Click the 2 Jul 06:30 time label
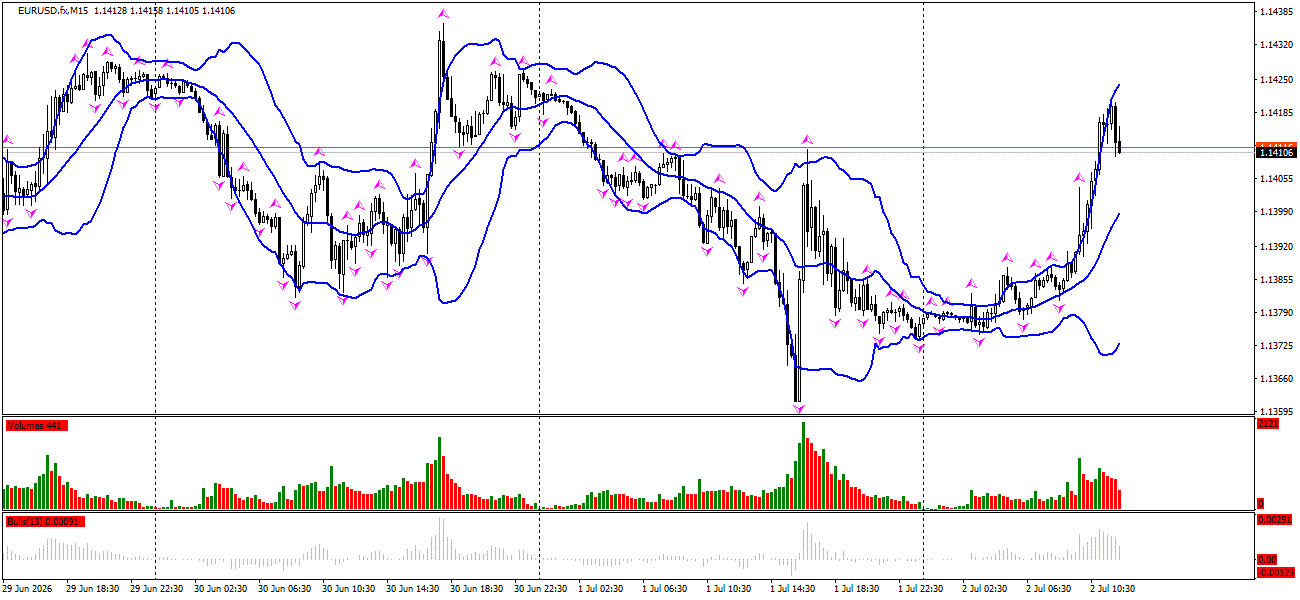 [1050, 589]
